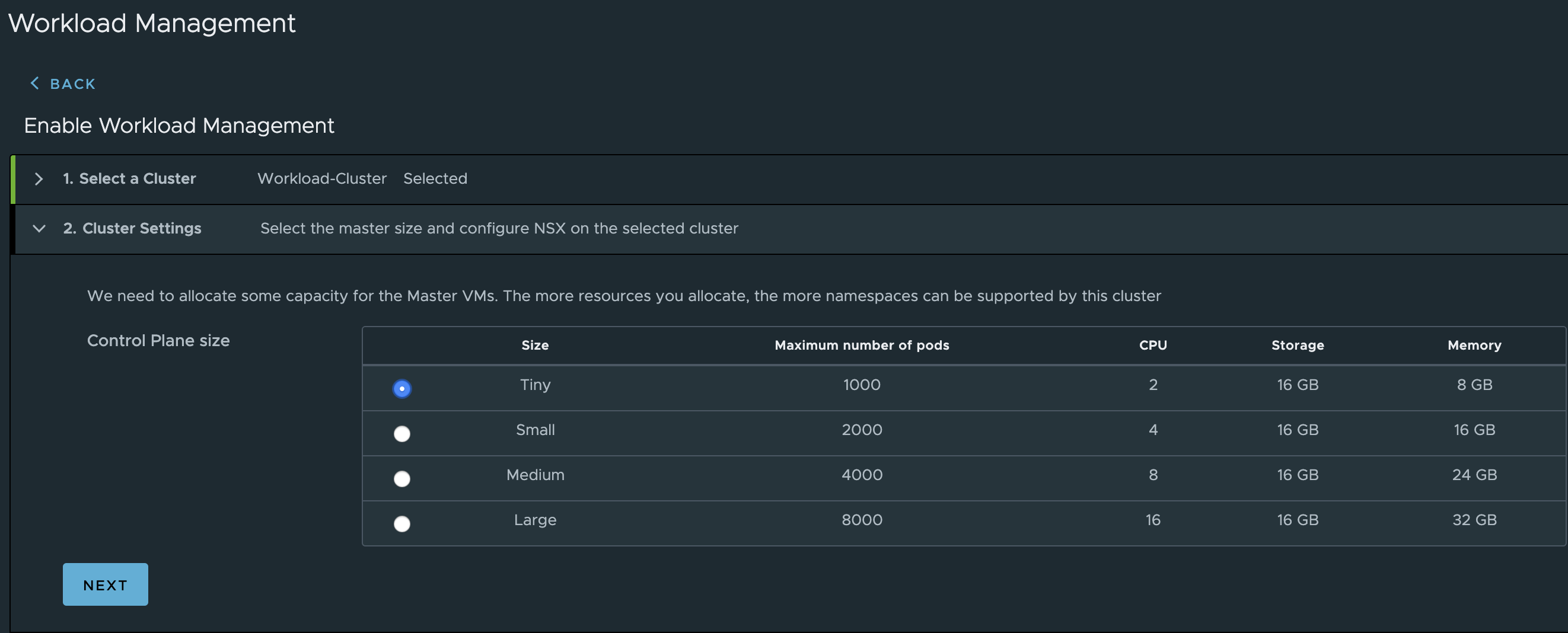Click the Large row's 32 GB memory cell
Screen dimensions: 1568x633
point(1474,520)
